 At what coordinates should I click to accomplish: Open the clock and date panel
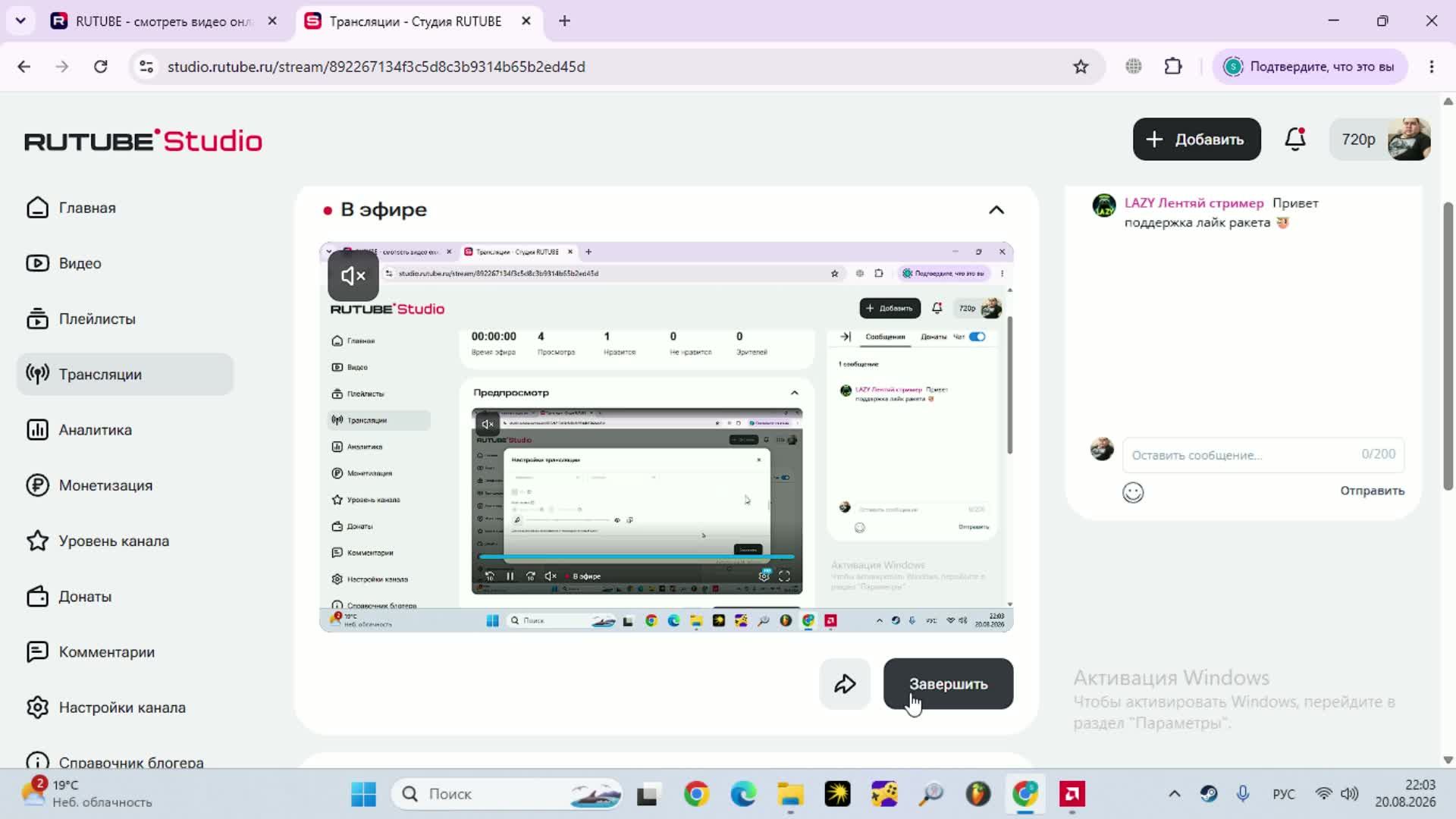(1405, 794)
